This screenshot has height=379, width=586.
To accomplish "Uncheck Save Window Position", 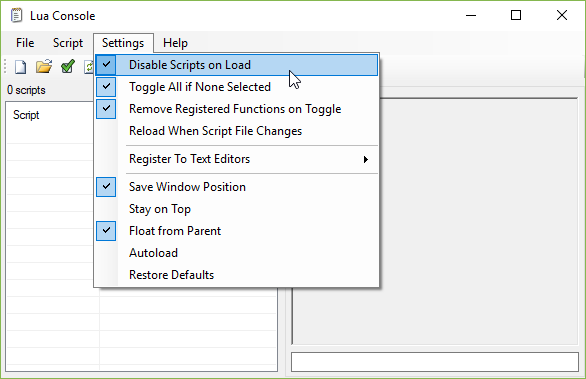I will coord(237,187).
